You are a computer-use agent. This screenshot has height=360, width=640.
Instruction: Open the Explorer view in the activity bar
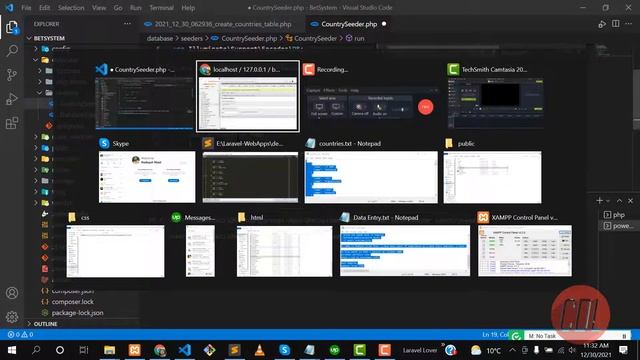coord(12,27)
